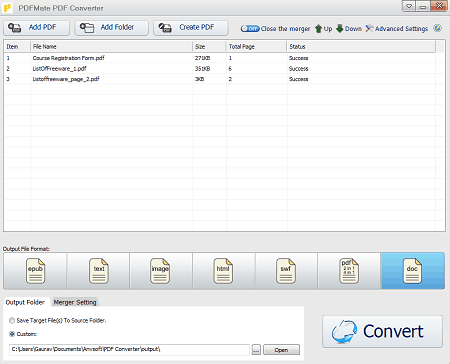Select Listoffreeware_page_2.pdf row
This screenshot has width=450, height=364.
220,79
